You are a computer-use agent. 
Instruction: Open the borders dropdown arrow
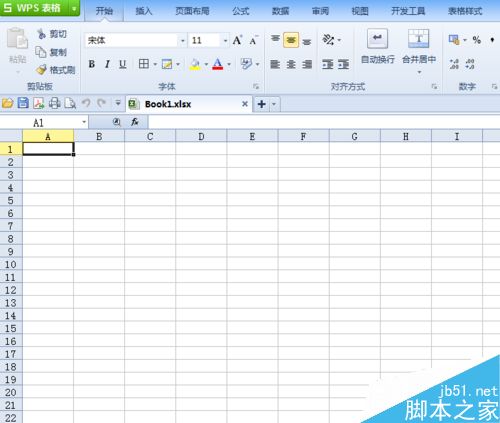(x=155, y=64)
